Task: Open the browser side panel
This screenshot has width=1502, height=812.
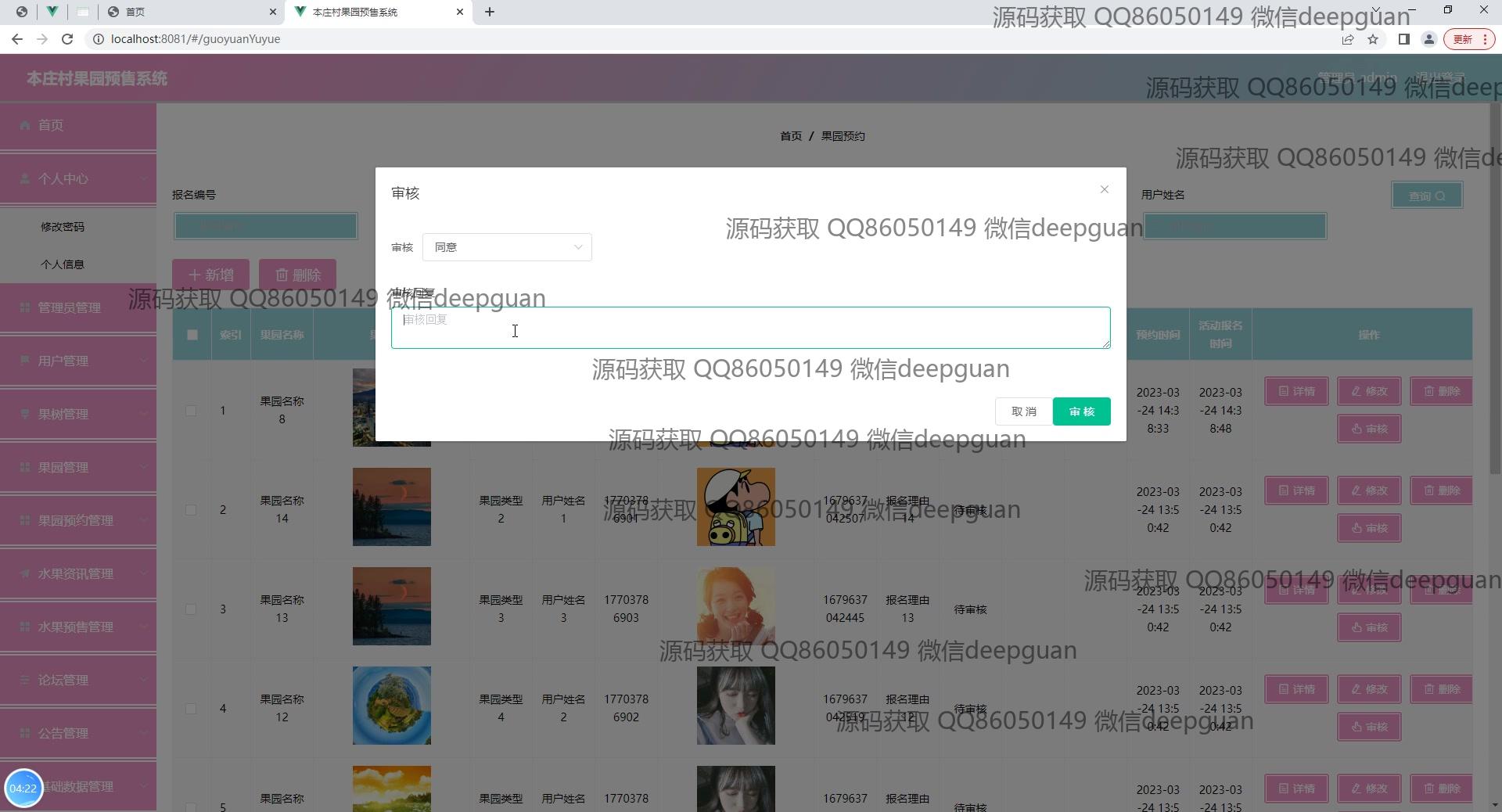Action: point(1404,39)
